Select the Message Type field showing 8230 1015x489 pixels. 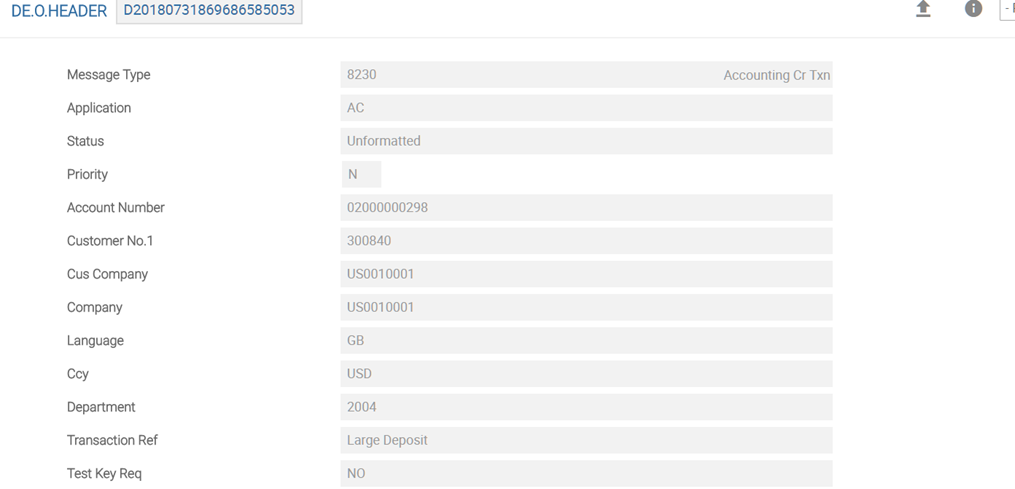[520, 75]
